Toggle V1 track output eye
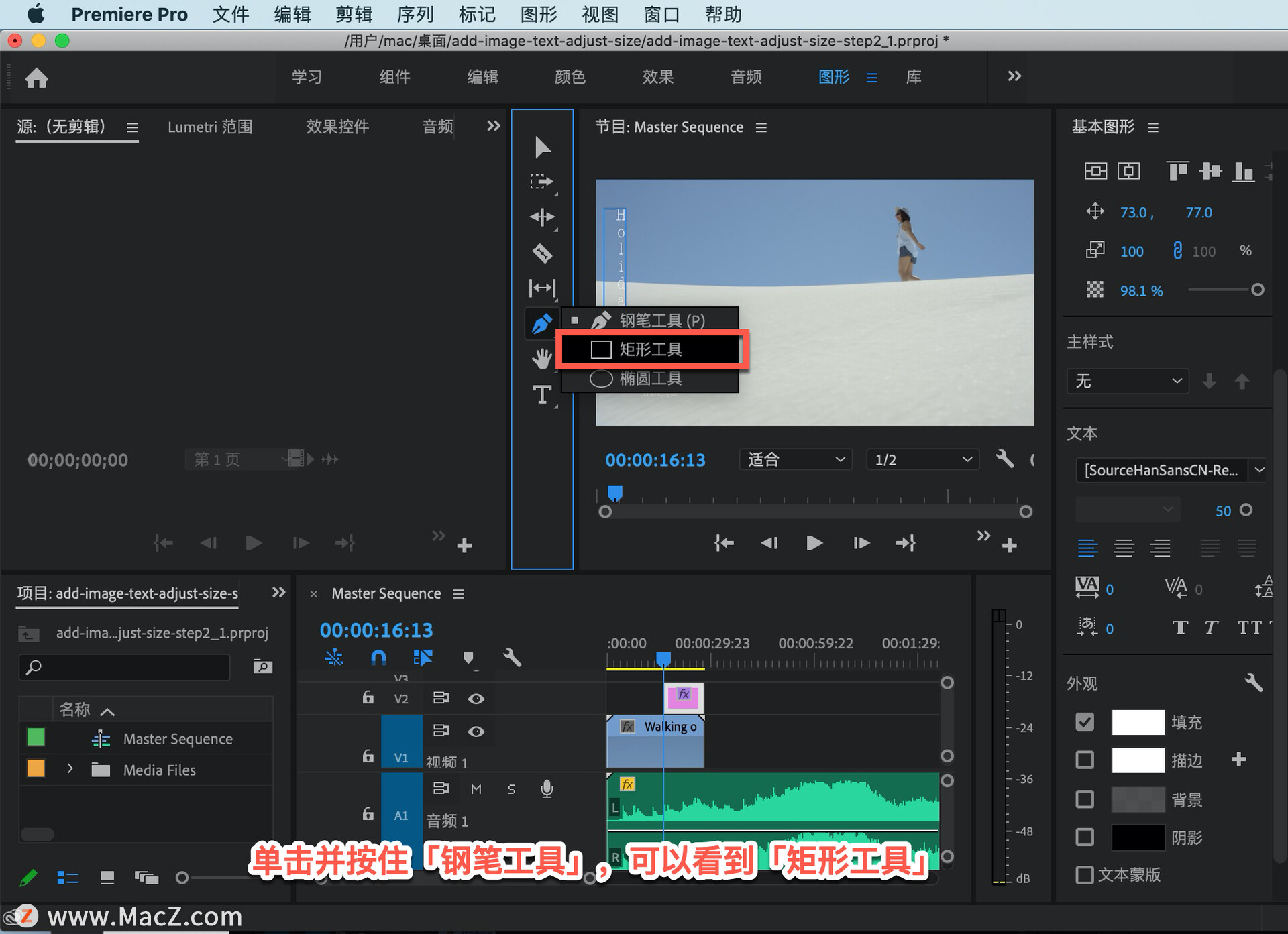The height and width of the screenshot is (934, 1288). point(476,731)
